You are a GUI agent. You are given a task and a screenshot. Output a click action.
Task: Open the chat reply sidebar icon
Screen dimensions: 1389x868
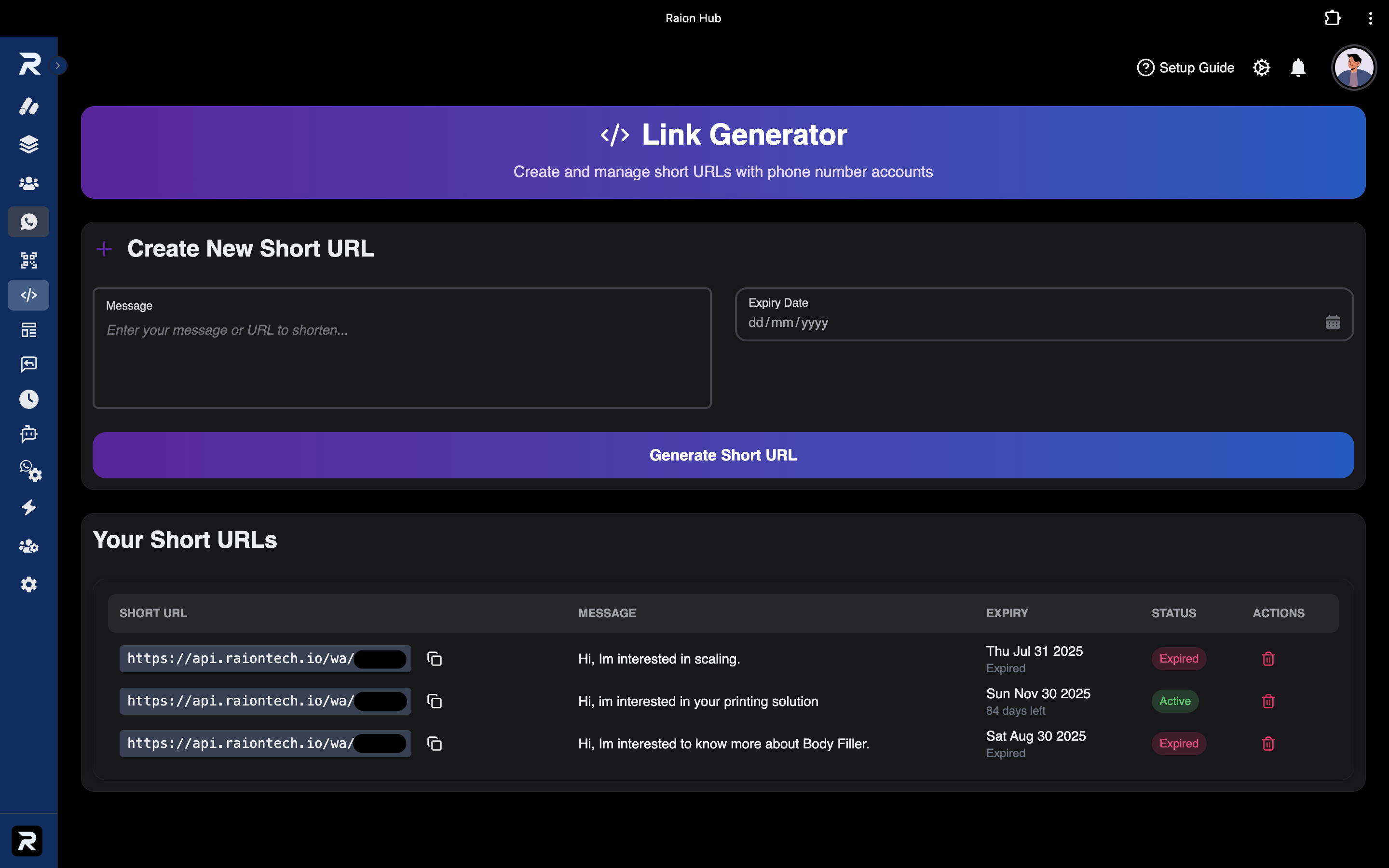[29, 365]
